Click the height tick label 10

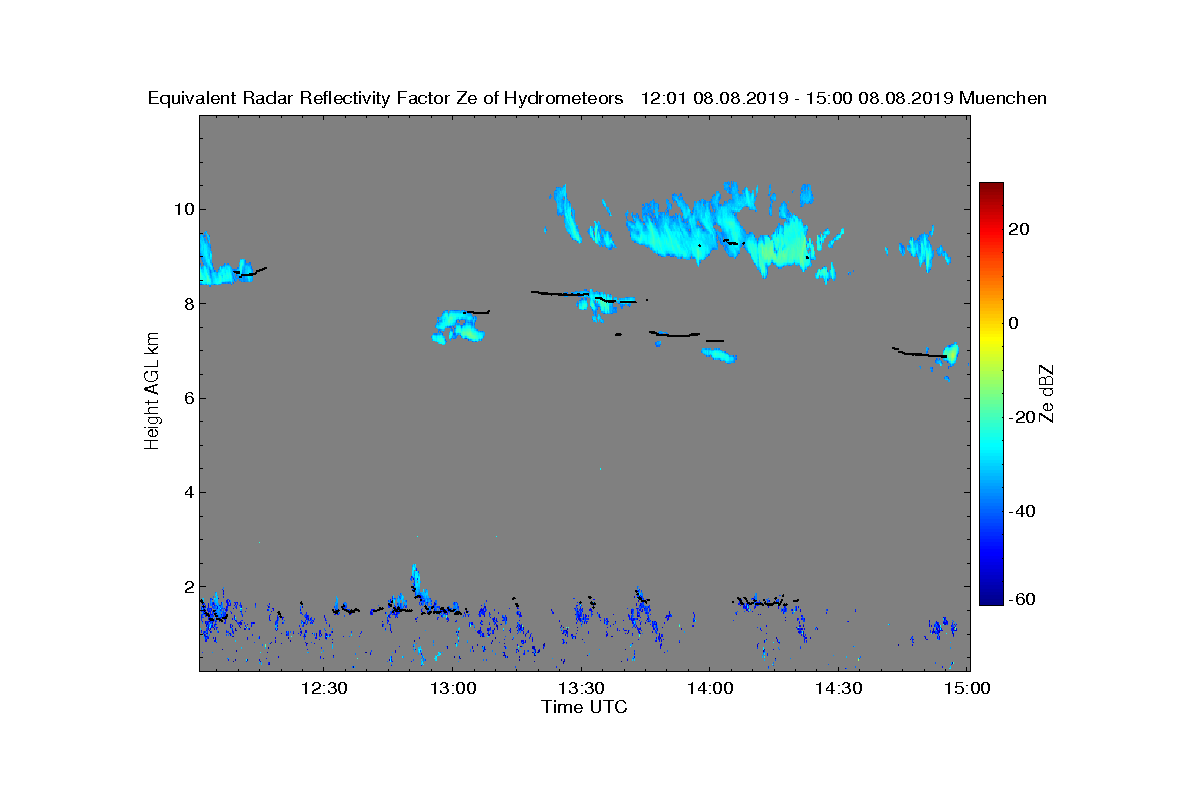pyautogui.click(x=182, y=209)
